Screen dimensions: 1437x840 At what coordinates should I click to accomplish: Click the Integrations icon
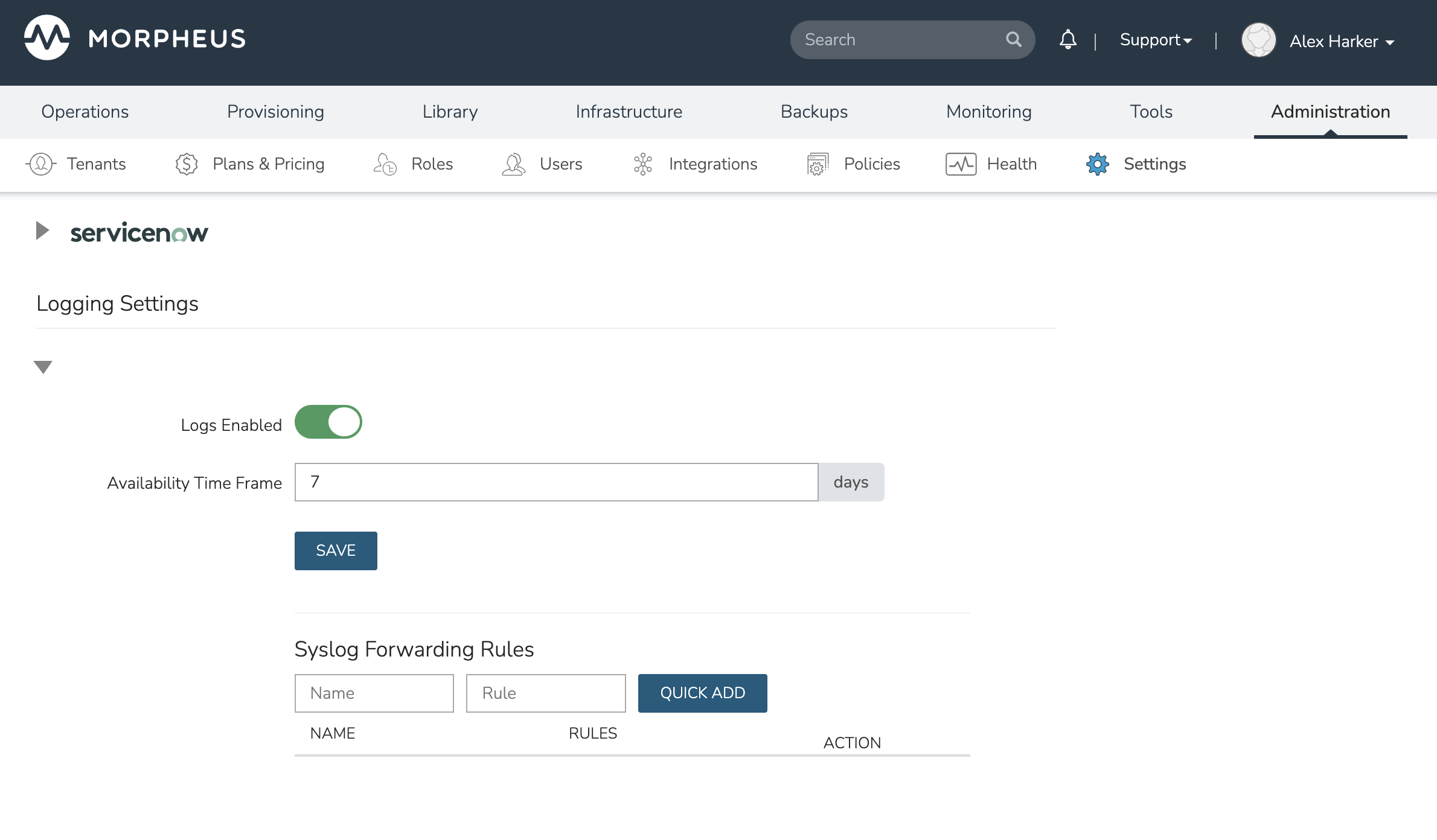pyautogui.click(x=644, y=164)
